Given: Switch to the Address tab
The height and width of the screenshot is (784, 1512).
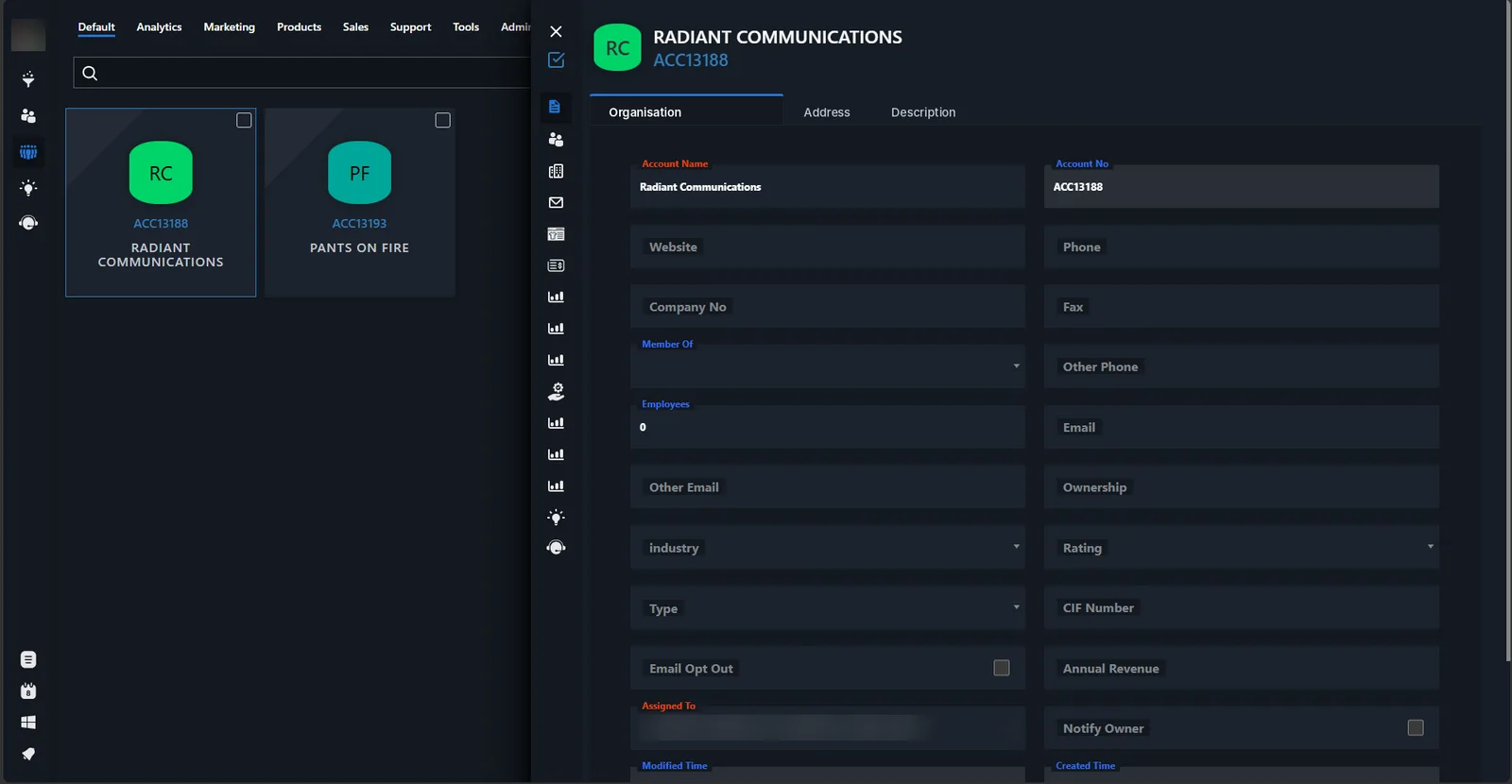Looking at the screenshot, I should coord(827,112).
